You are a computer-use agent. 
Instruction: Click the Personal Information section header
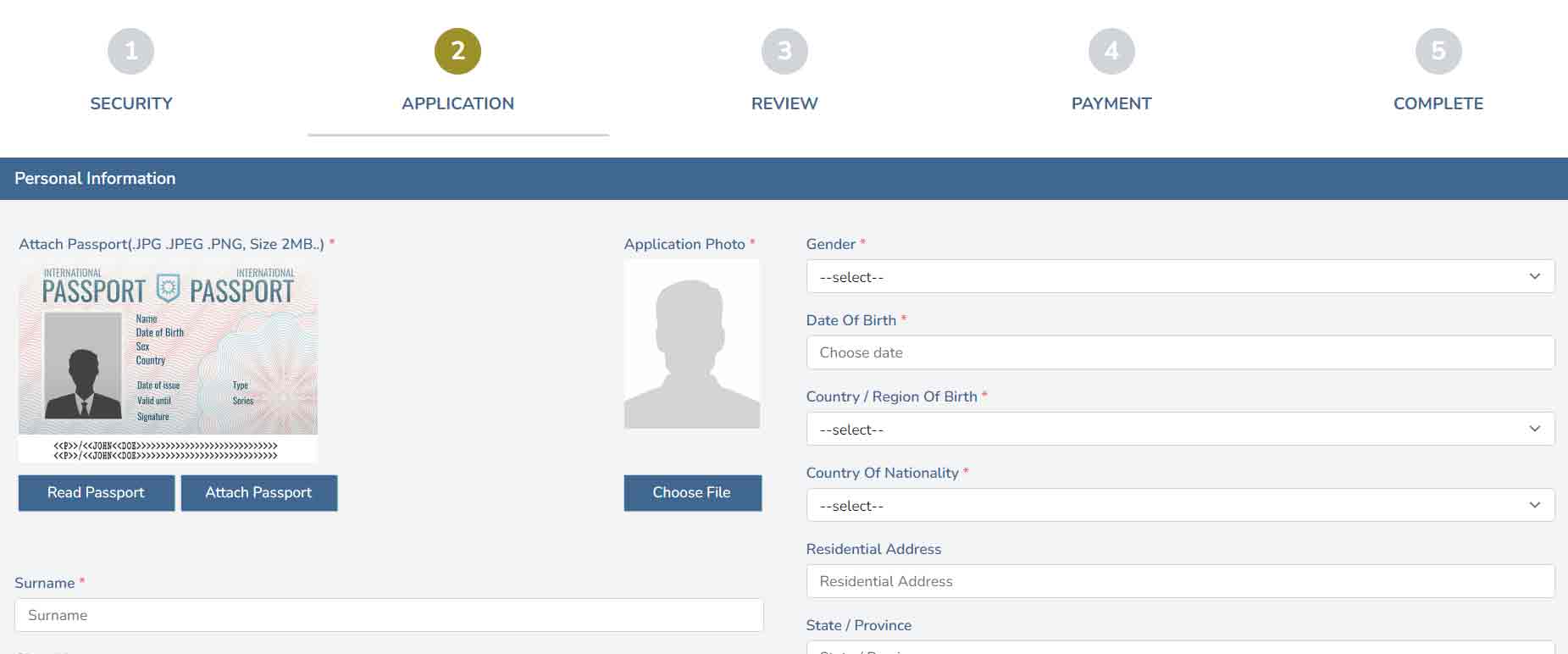tap(784, 179)
